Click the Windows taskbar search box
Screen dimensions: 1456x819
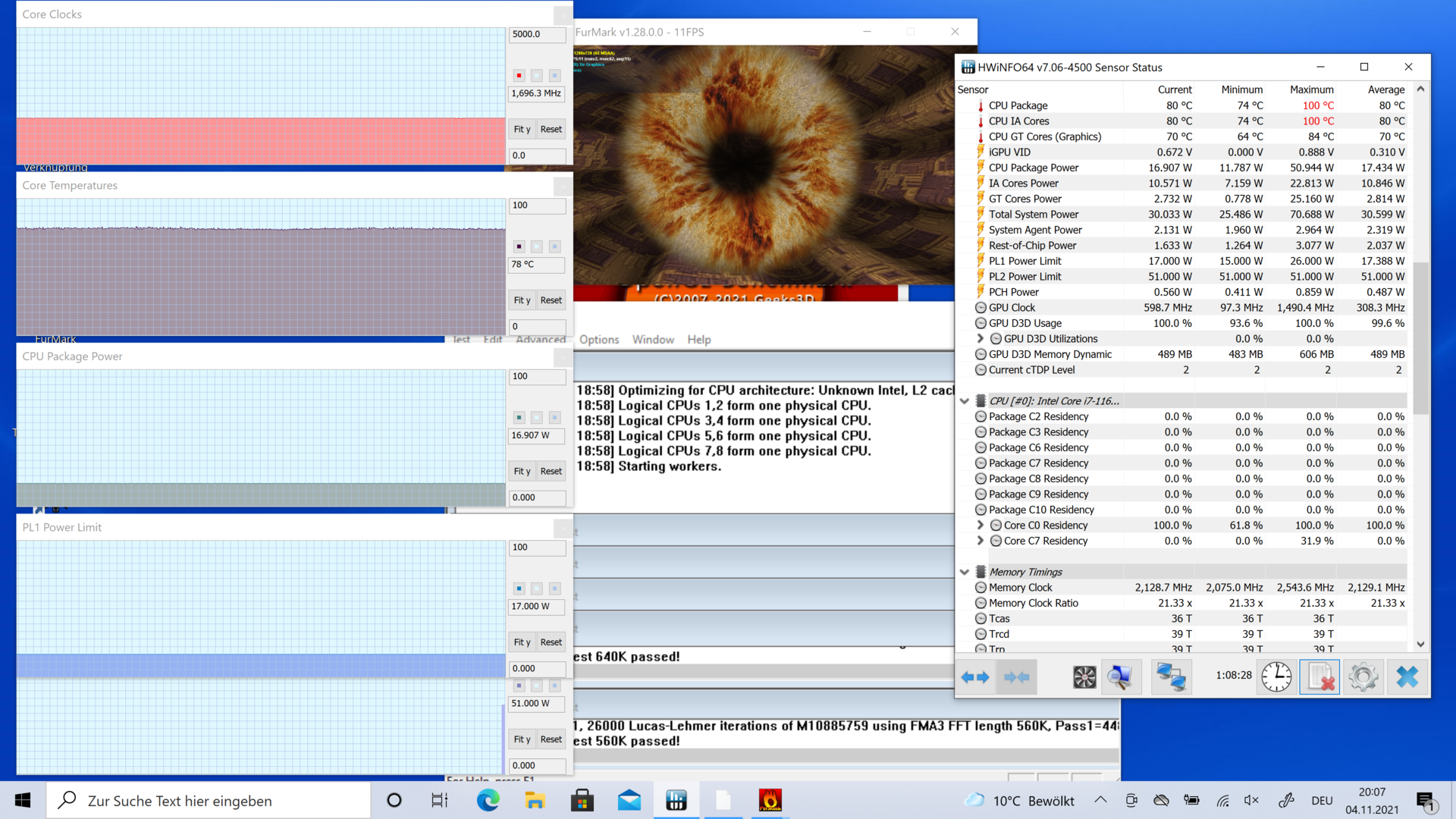(209, 801)
